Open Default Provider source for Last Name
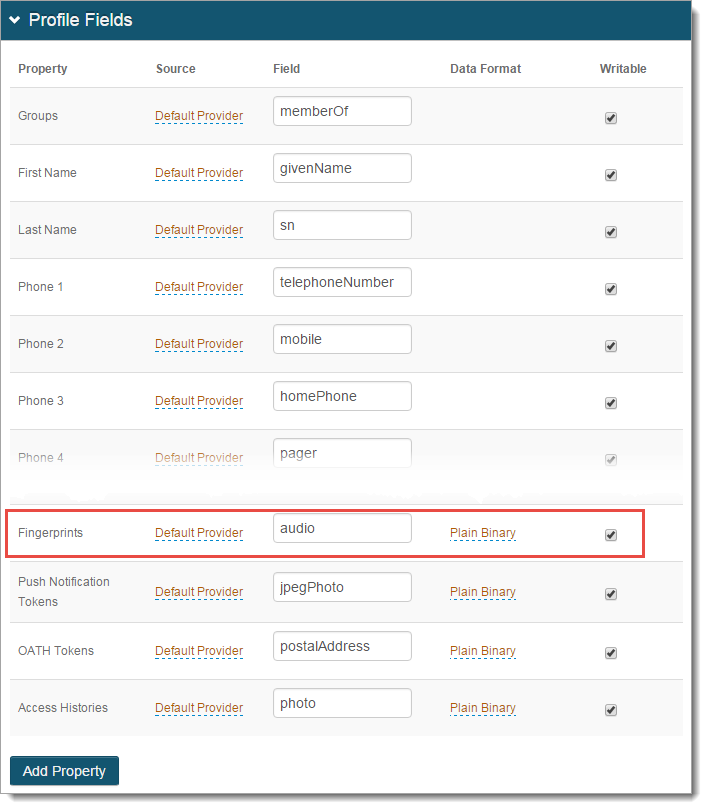707x809 pixels. tap(199, 230)
